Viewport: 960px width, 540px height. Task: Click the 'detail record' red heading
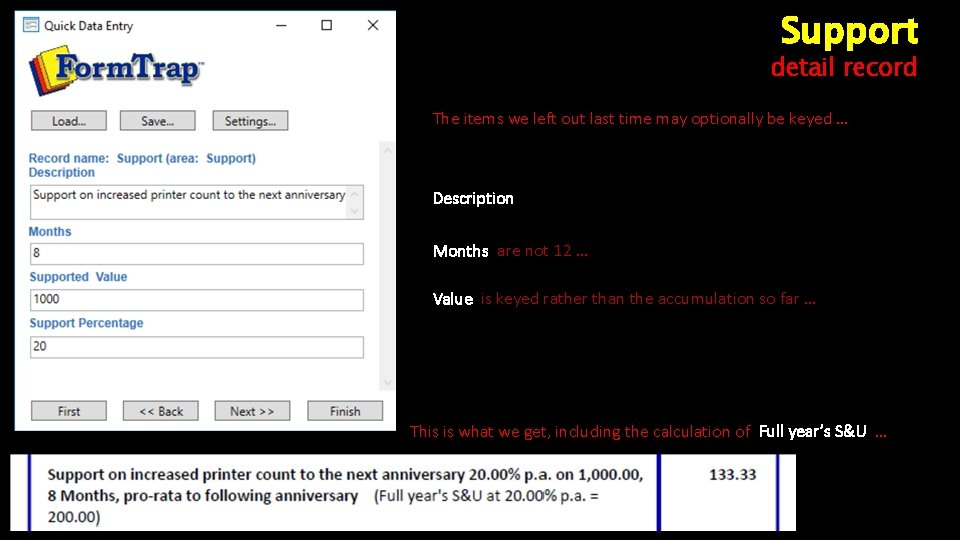(x=844, y=67)
